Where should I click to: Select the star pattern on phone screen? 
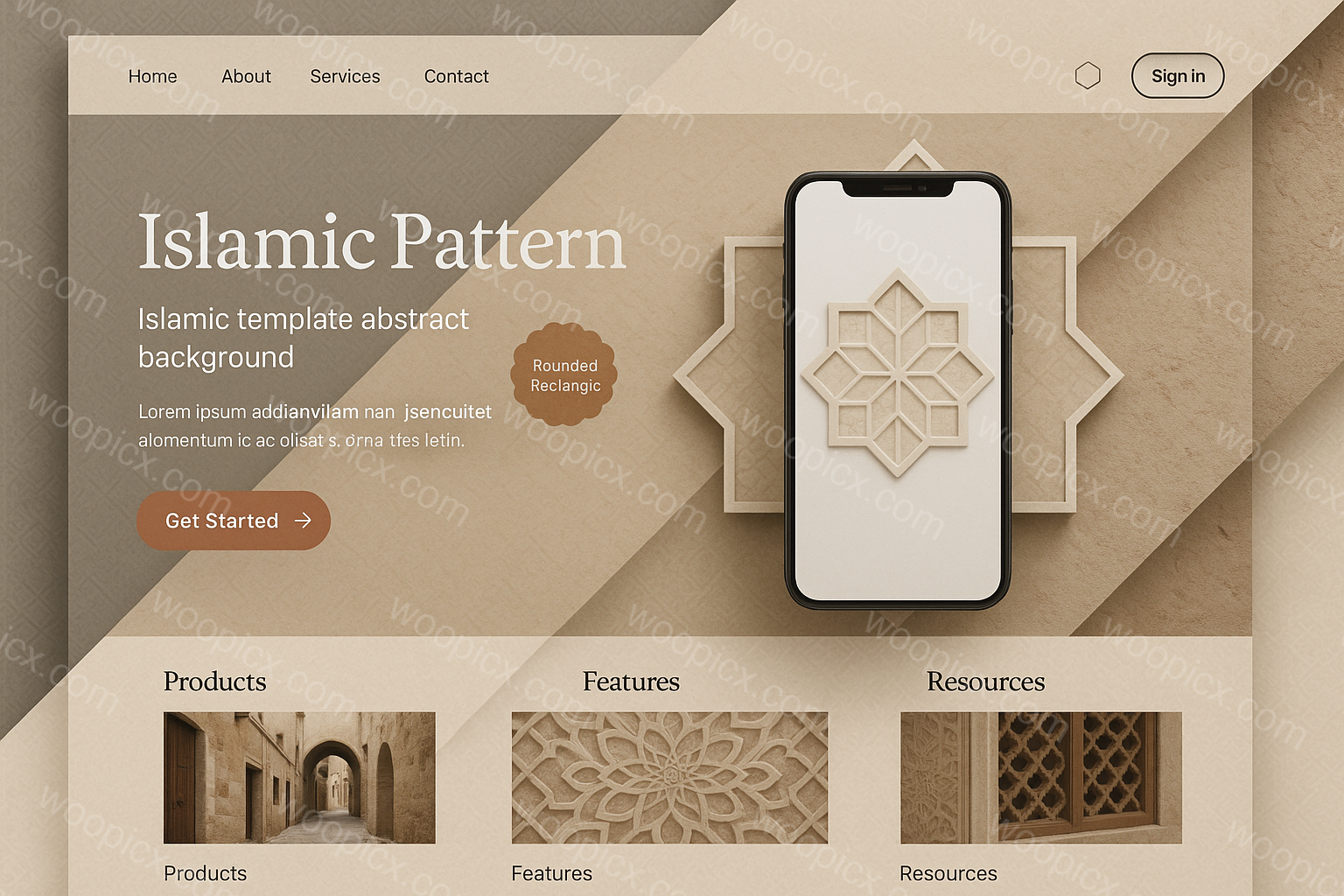pos(898,374)
